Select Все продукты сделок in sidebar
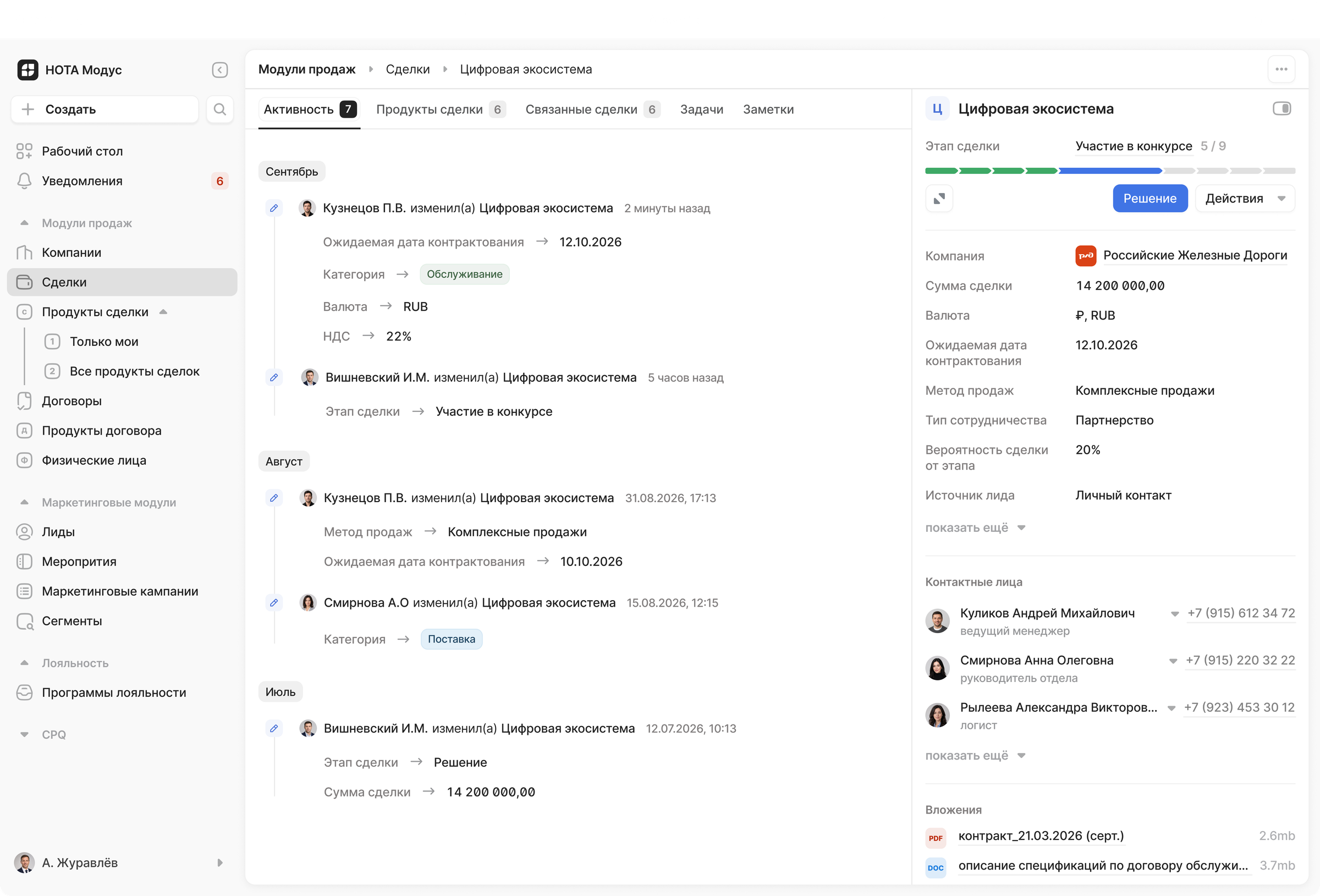1320x896 pixels. pyautogui.click(x=135, y=371)
